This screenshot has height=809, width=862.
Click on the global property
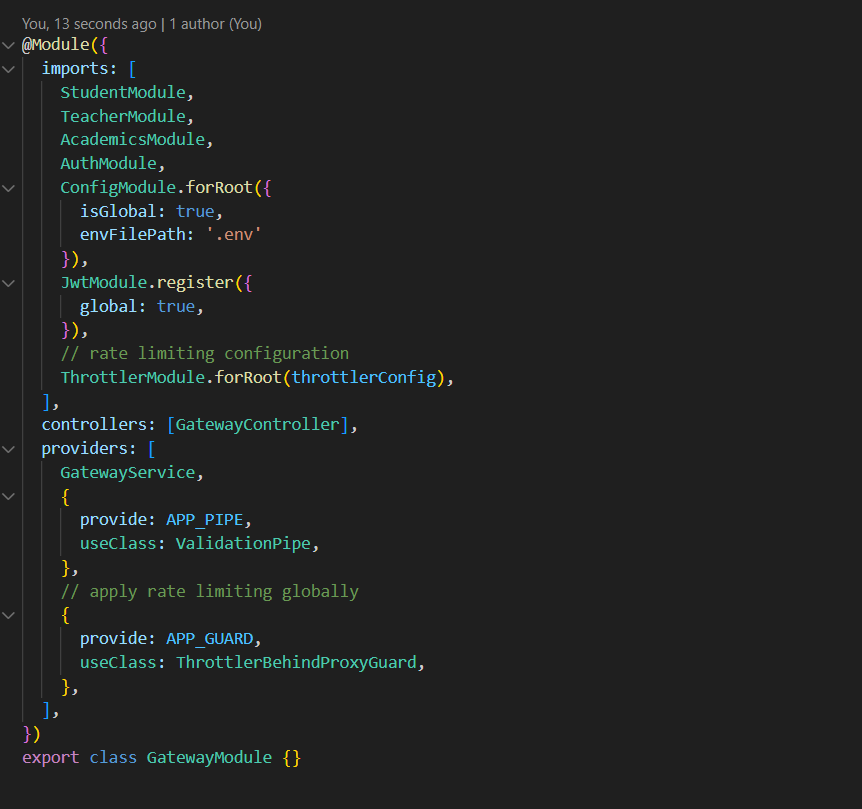pyautogui.click(x=108, y=307)
